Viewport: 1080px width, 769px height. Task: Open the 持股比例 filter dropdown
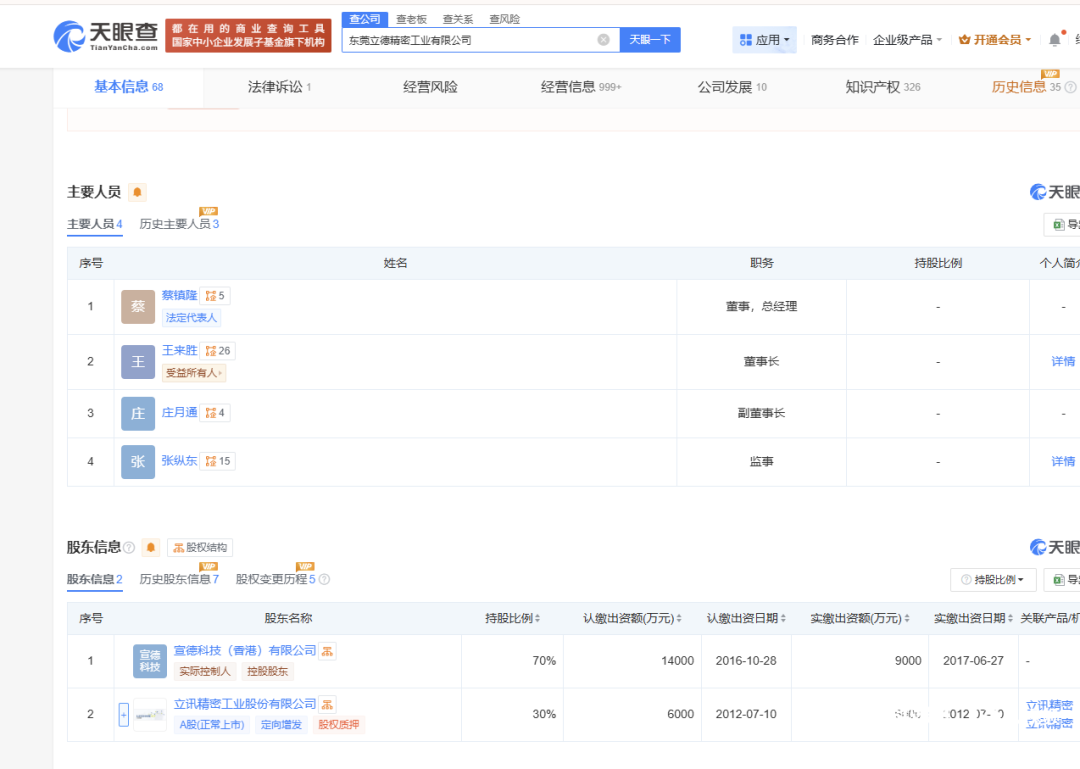992,580
